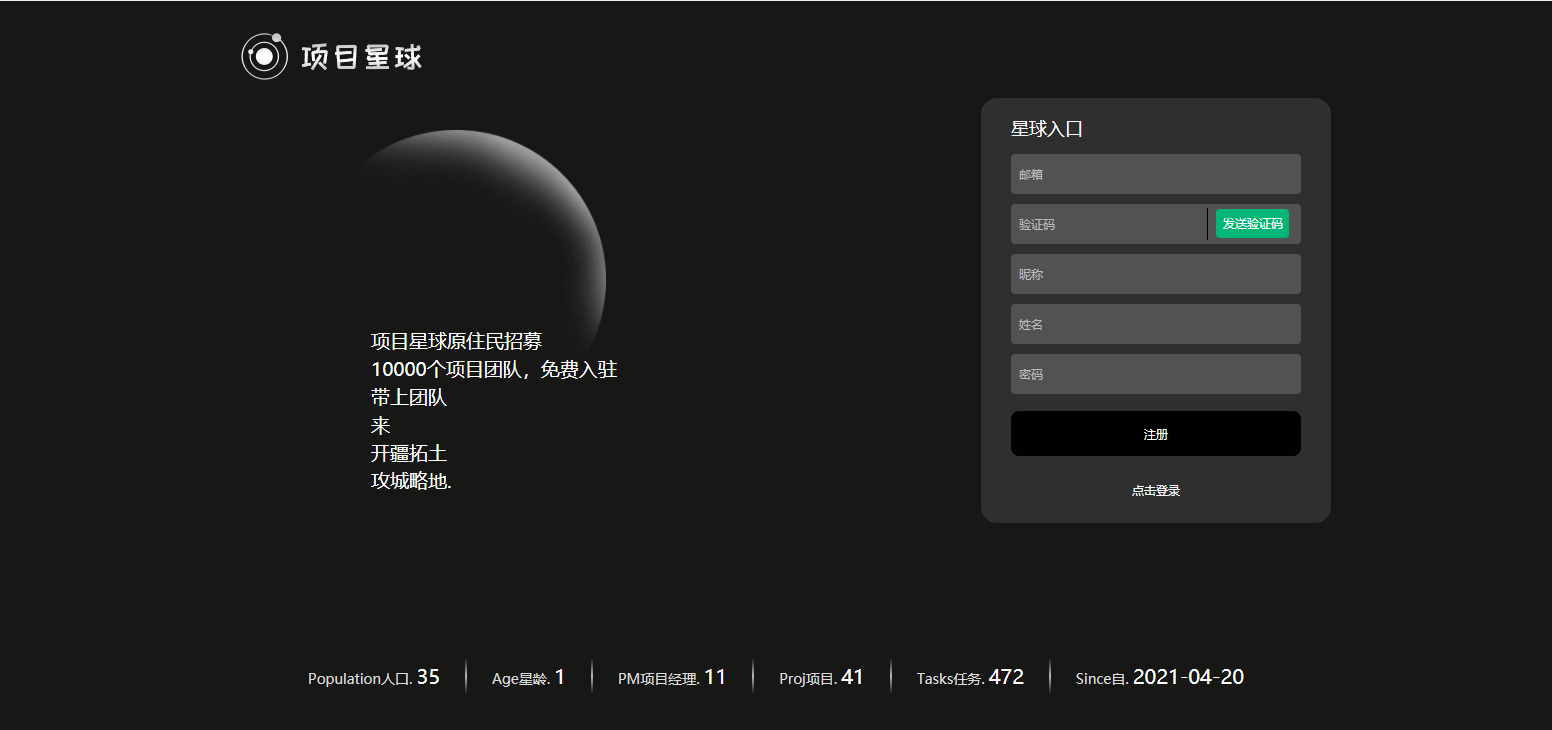Open the 点击登录 login link
1552x730 pixels.
[x=1155, y=491]
